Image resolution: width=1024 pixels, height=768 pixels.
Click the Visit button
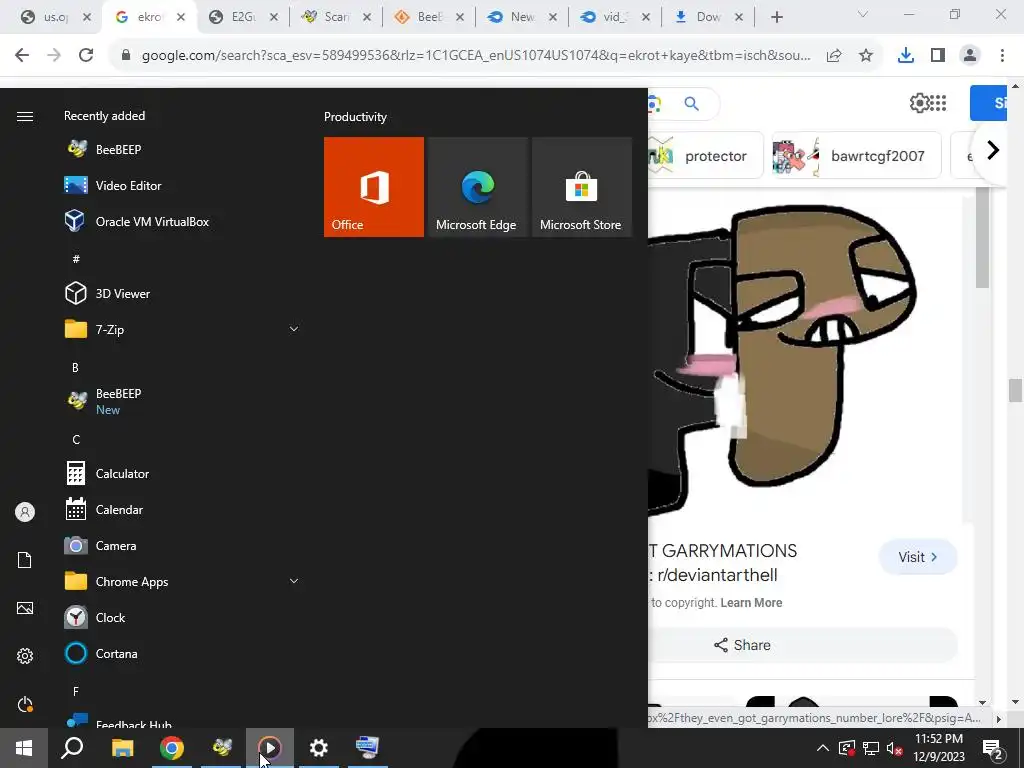(918, 557)
